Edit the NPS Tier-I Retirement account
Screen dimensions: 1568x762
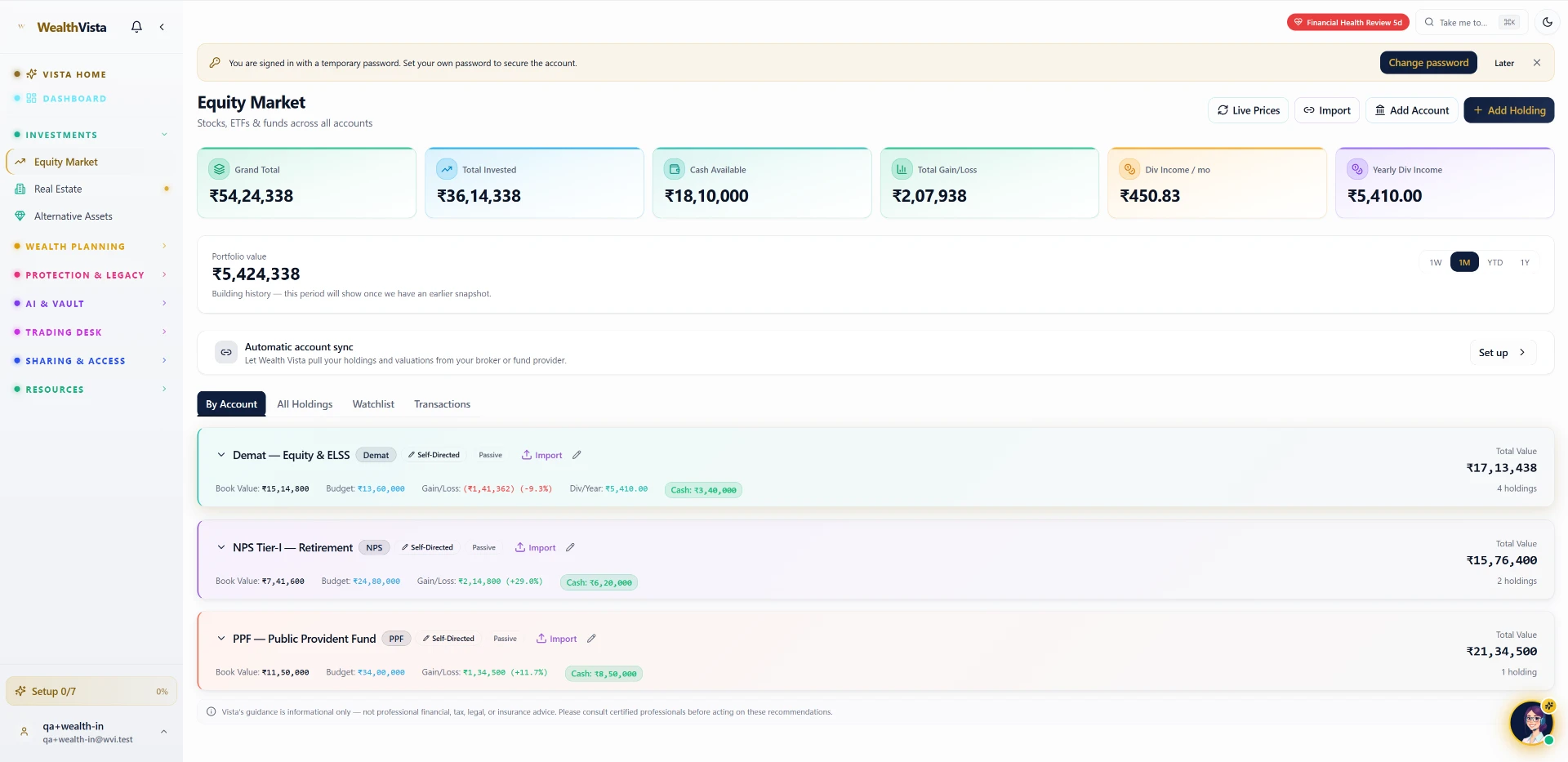tap(570, 547)
